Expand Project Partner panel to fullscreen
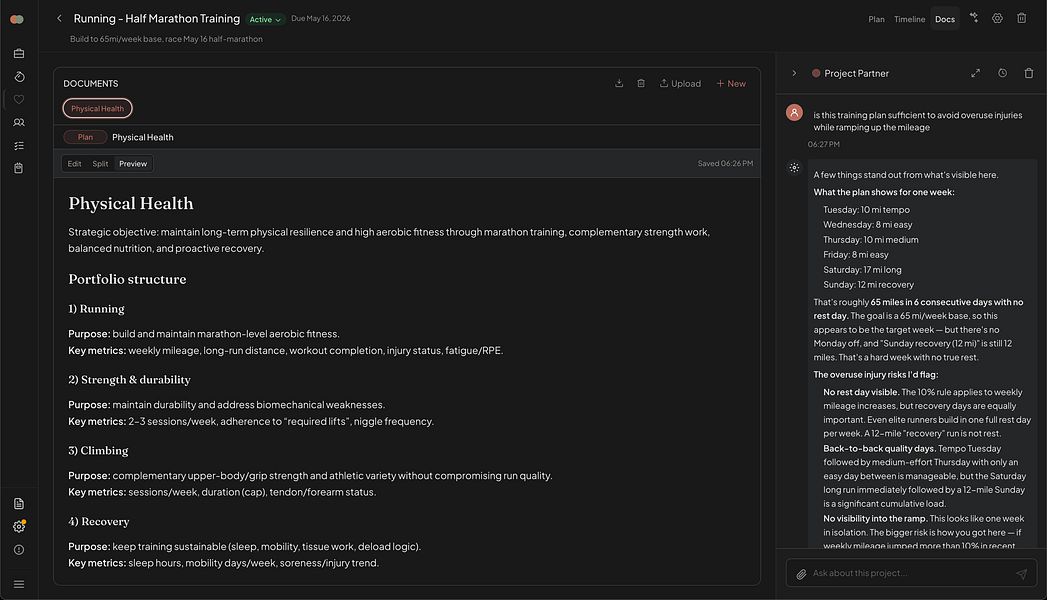1047x600 pixels. [x=976, y=73]
